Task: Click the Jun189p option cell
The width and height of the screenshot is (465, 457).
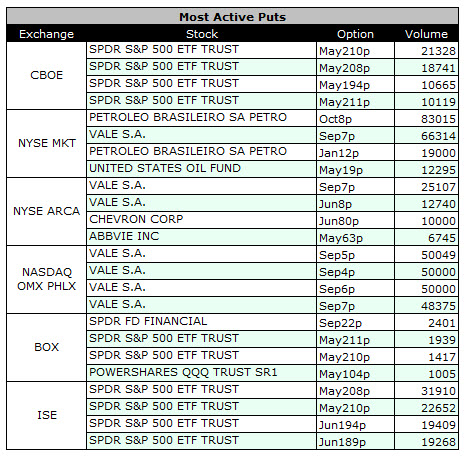Action: pos(355,441)
